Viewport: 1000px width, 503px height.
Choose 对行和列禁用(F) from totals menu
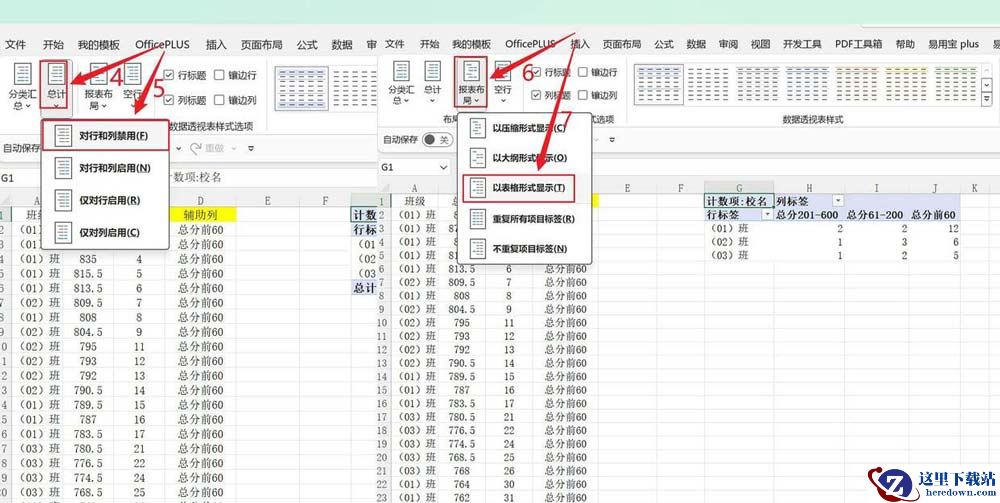tap(105, 136)
